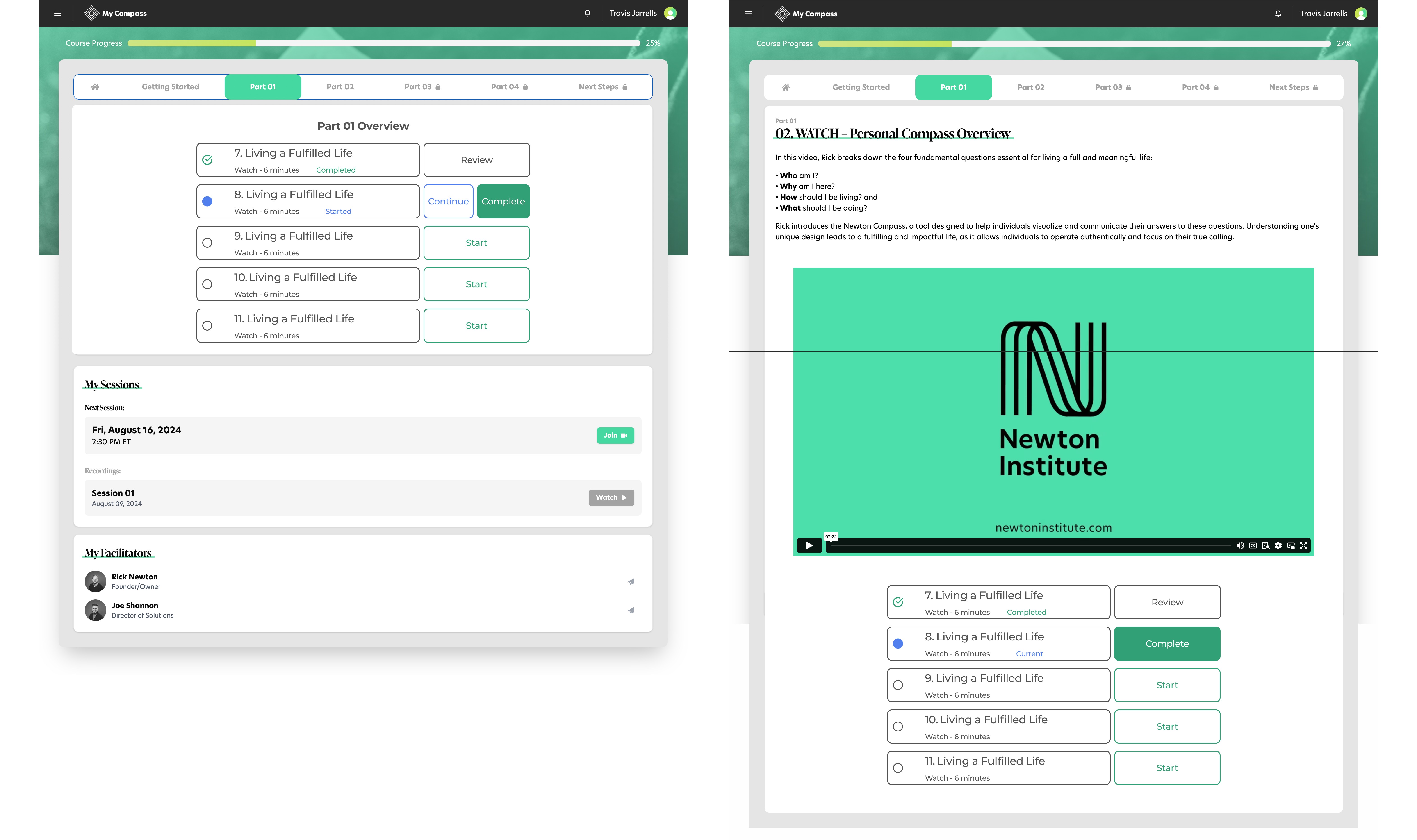The width and height of the screenshot is (1417, 840).
Task: Select radio circle for lesson 9 in Part 01 Overview
Action: [207, 243]
